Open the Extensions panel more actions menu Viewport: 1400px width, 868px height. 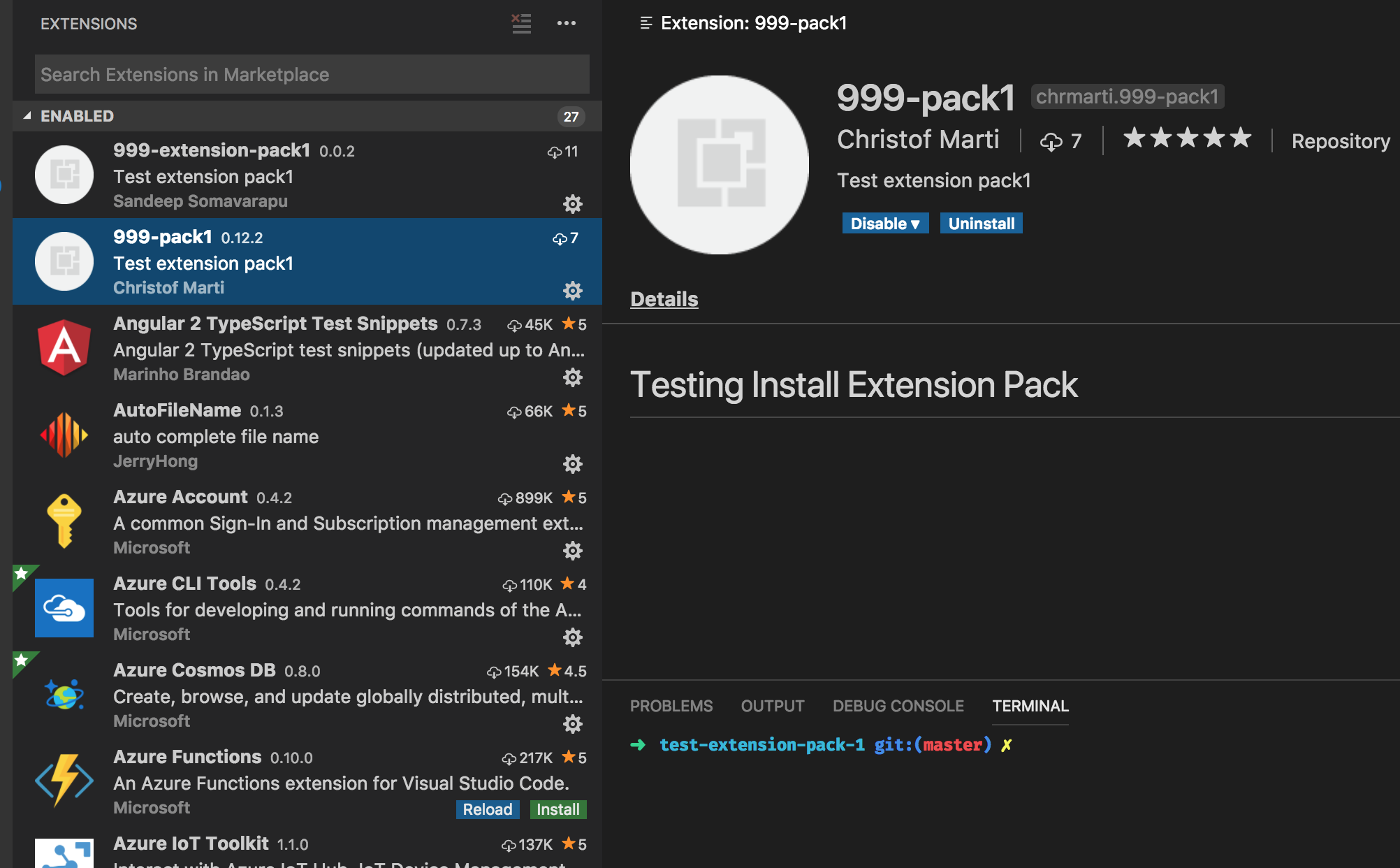click(x=567, y=23)
